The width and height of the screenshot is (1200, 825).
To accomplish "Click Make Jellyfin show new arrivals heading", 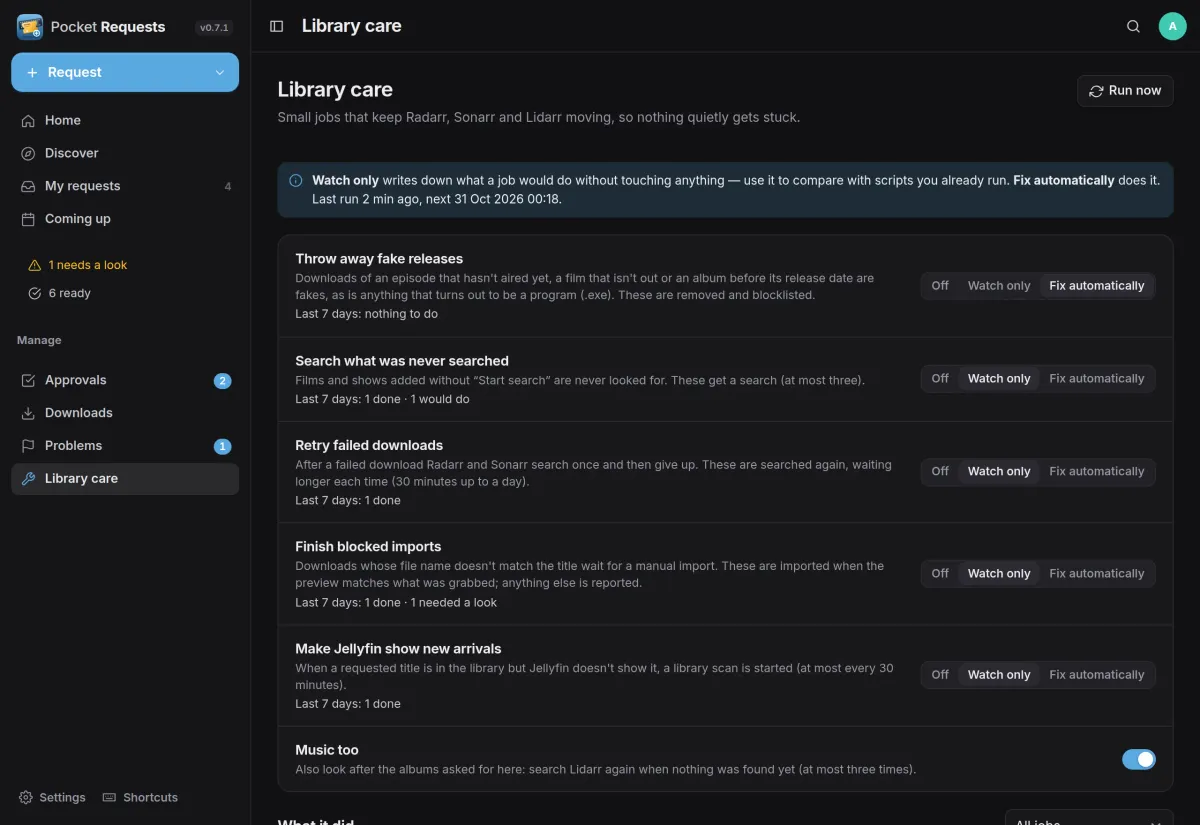I will [398, 649].
